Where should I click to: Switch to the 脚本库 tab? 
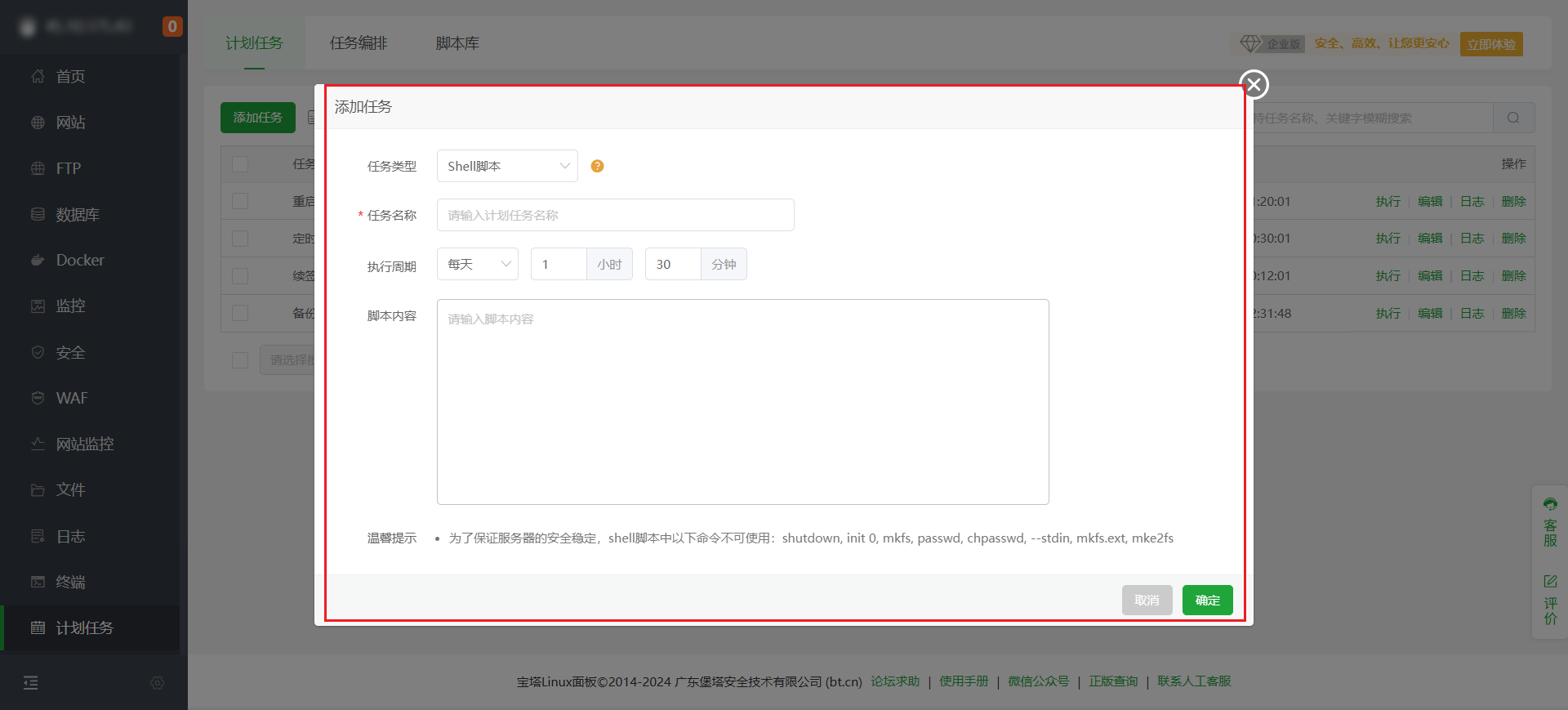[457, 43]
